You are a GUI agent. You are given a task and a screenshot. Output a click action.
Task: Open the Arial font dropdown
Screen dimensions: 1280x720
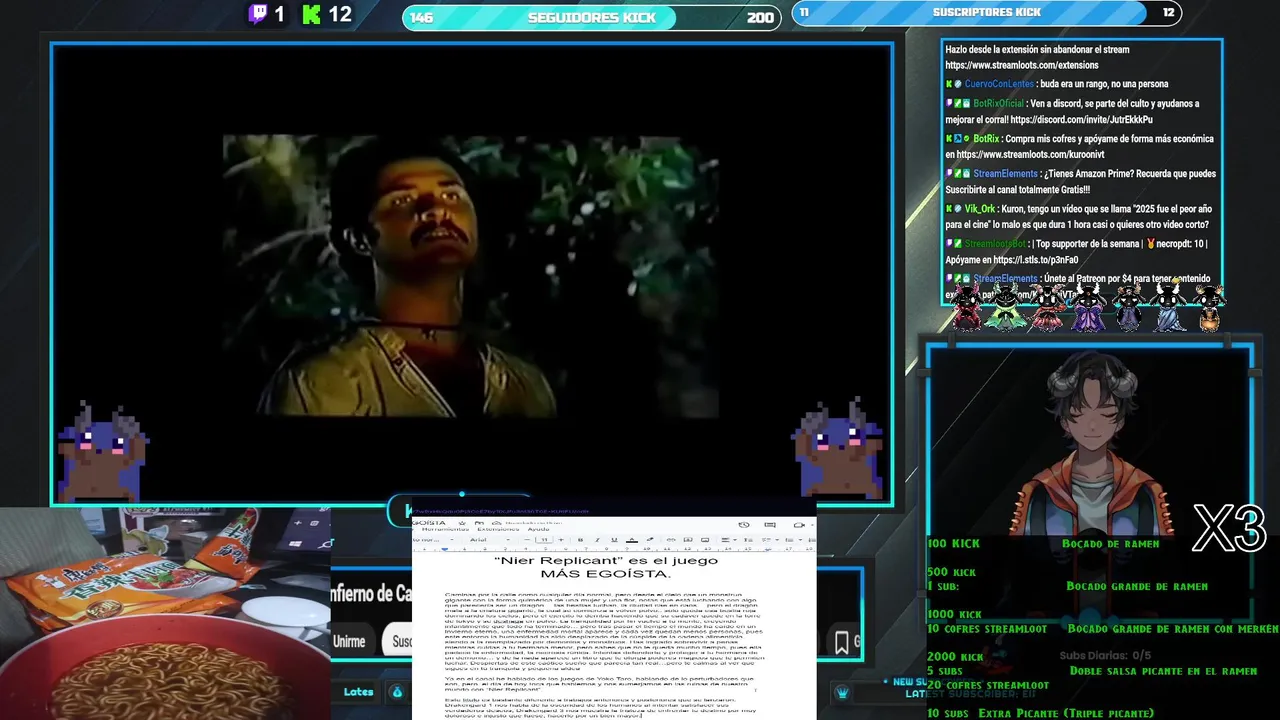(x=490, y=540)
